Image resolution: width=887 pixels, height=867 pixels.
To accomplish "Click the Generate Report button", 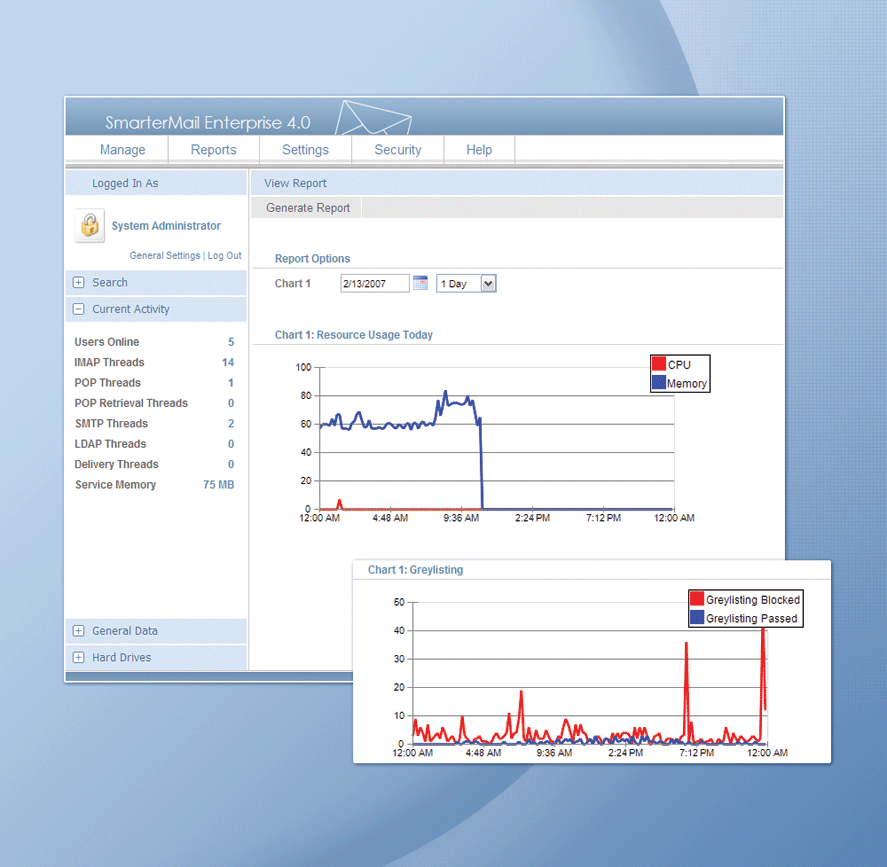I will 308,208.
